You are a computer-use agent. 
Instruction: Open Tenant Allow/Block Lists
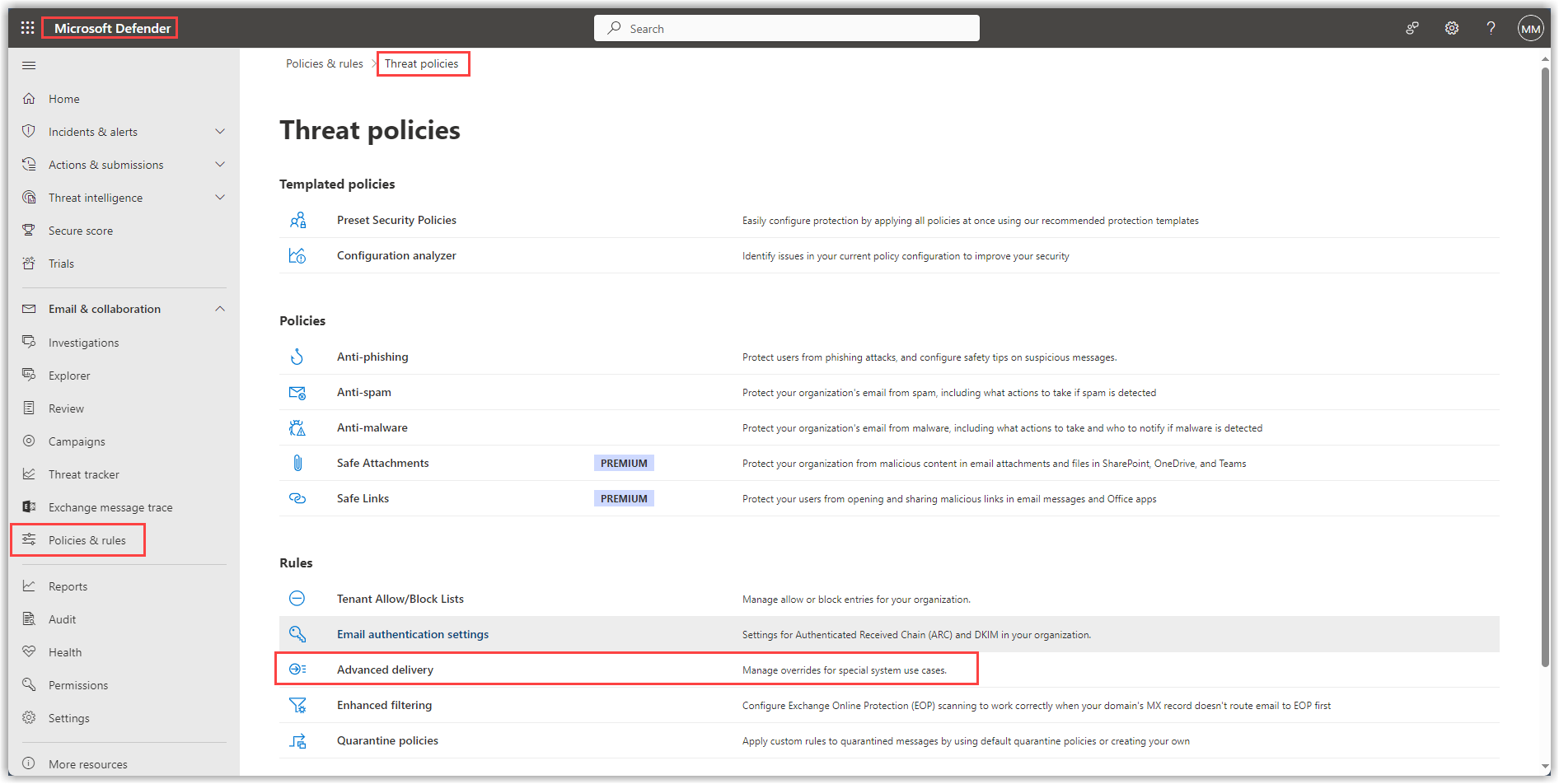click(400, 599)
